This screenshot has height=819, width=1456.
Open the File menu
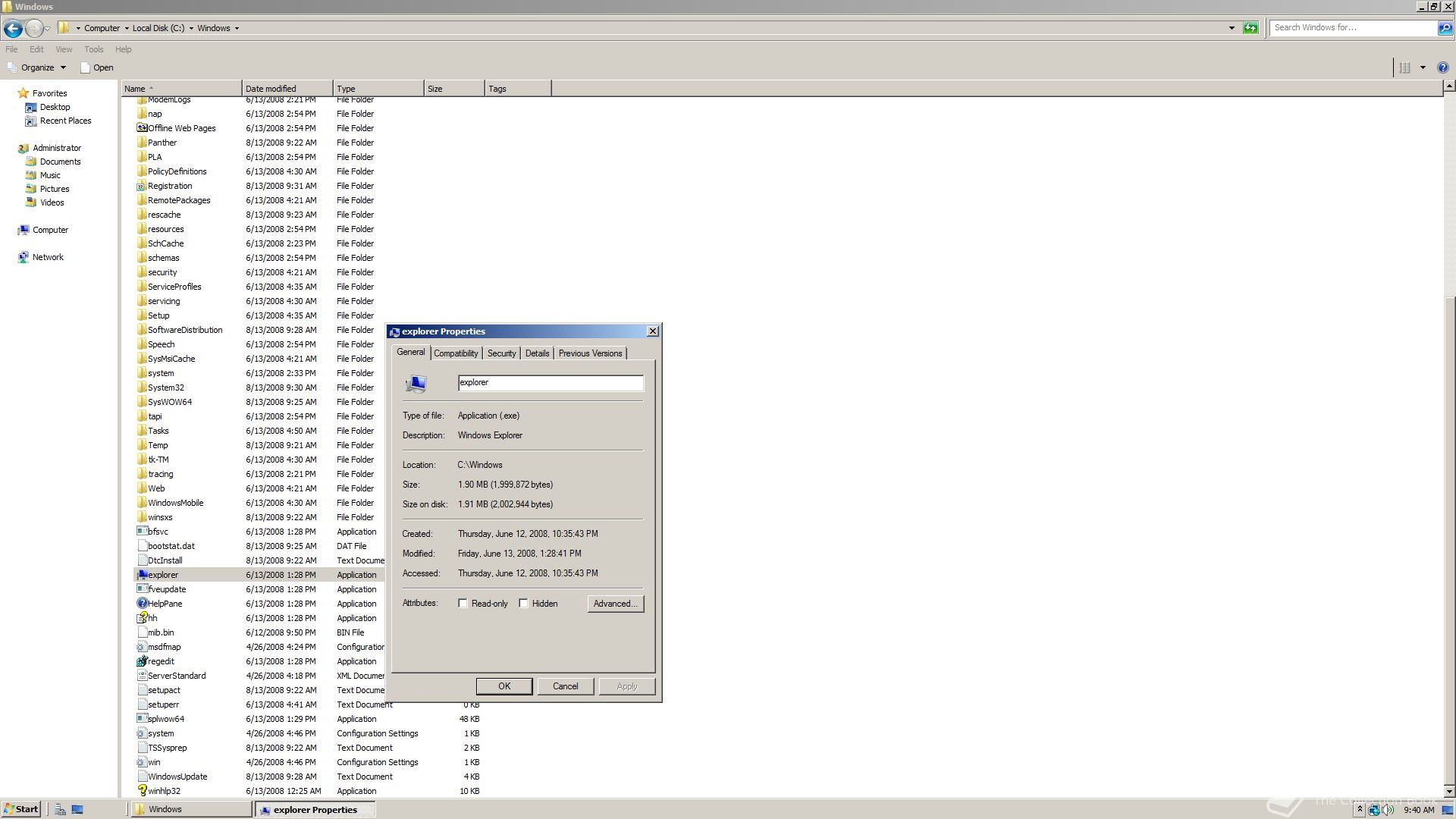[x=11, y=49]
